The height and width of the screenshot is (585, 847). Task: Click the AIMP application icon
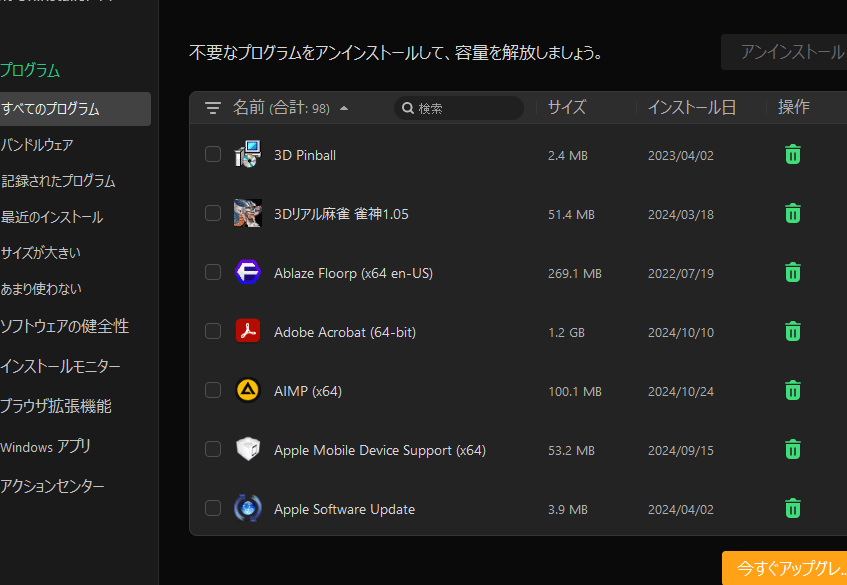pyautogui.click(x=248, y=390)
